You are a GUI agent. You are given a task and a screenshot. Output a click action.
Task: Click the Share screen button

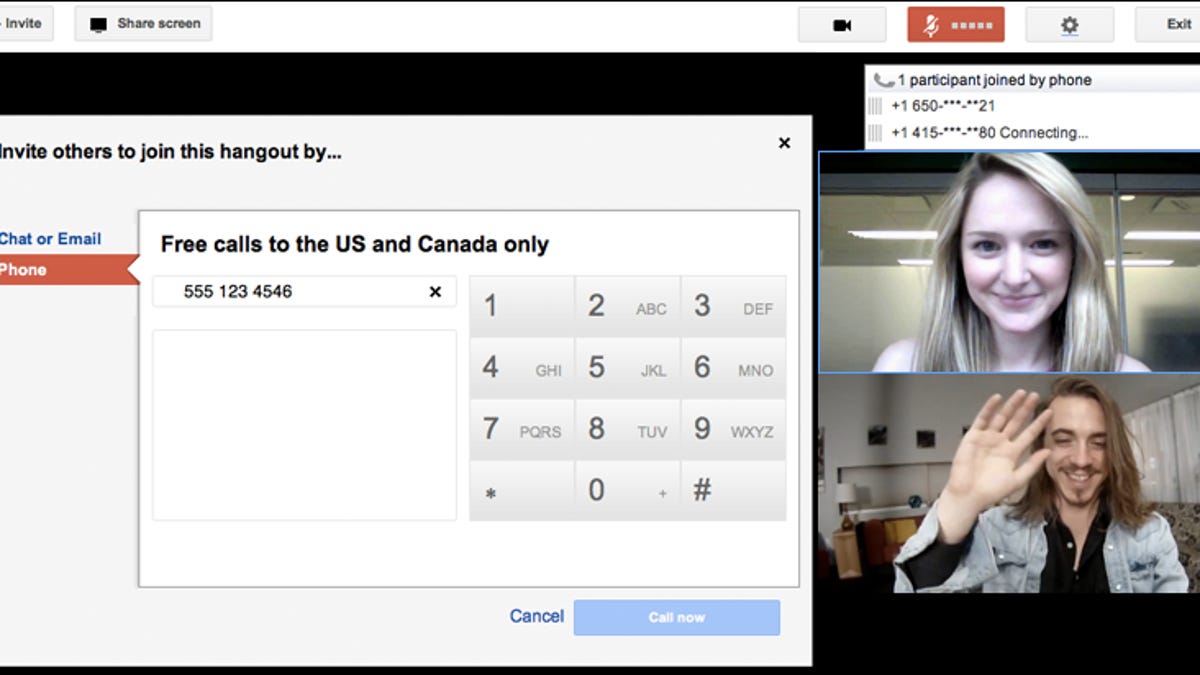[143, 24]
